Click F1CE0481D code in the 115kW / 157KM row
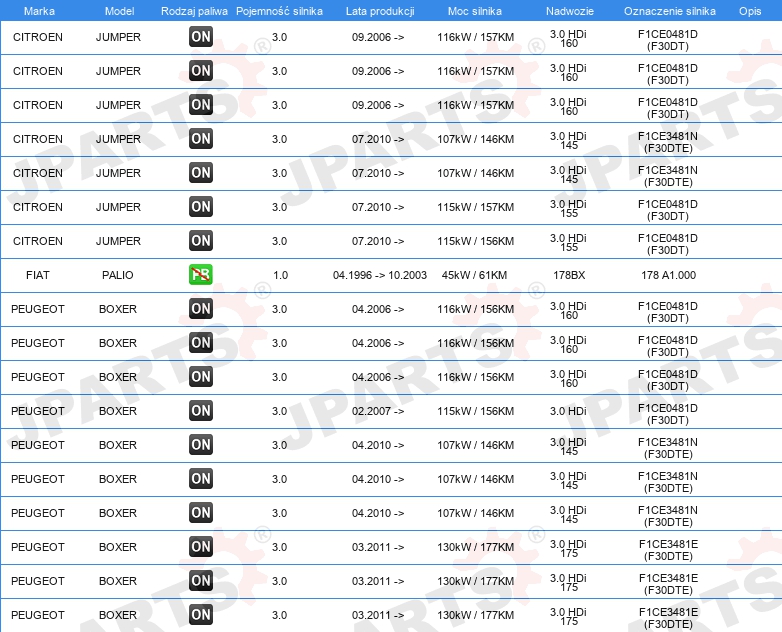782x632 pixels. coord(668,210)
